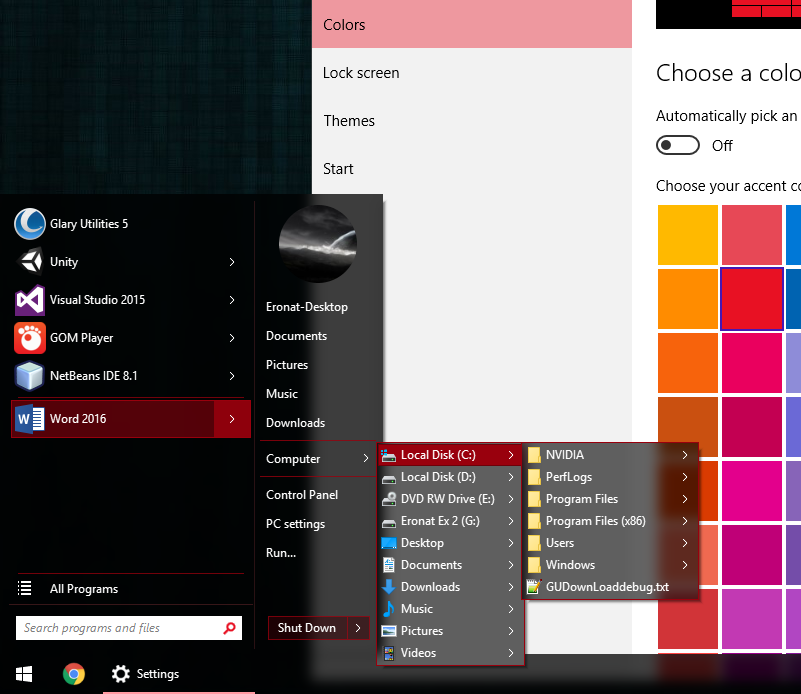Image resolution: width=801 pixels, height=694 pixels.
Task: Expand Shut Down options arrow
Action: pos(359,628)
